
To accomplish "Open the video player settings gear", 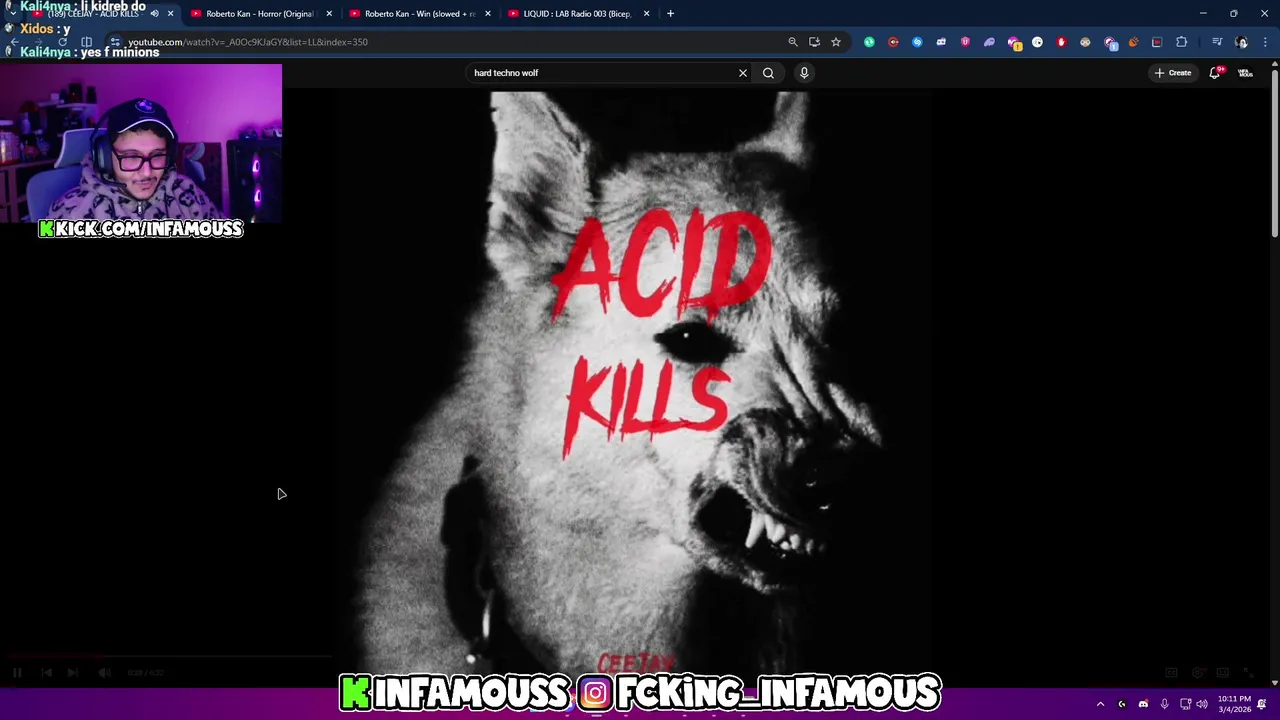I will 1197,673.
